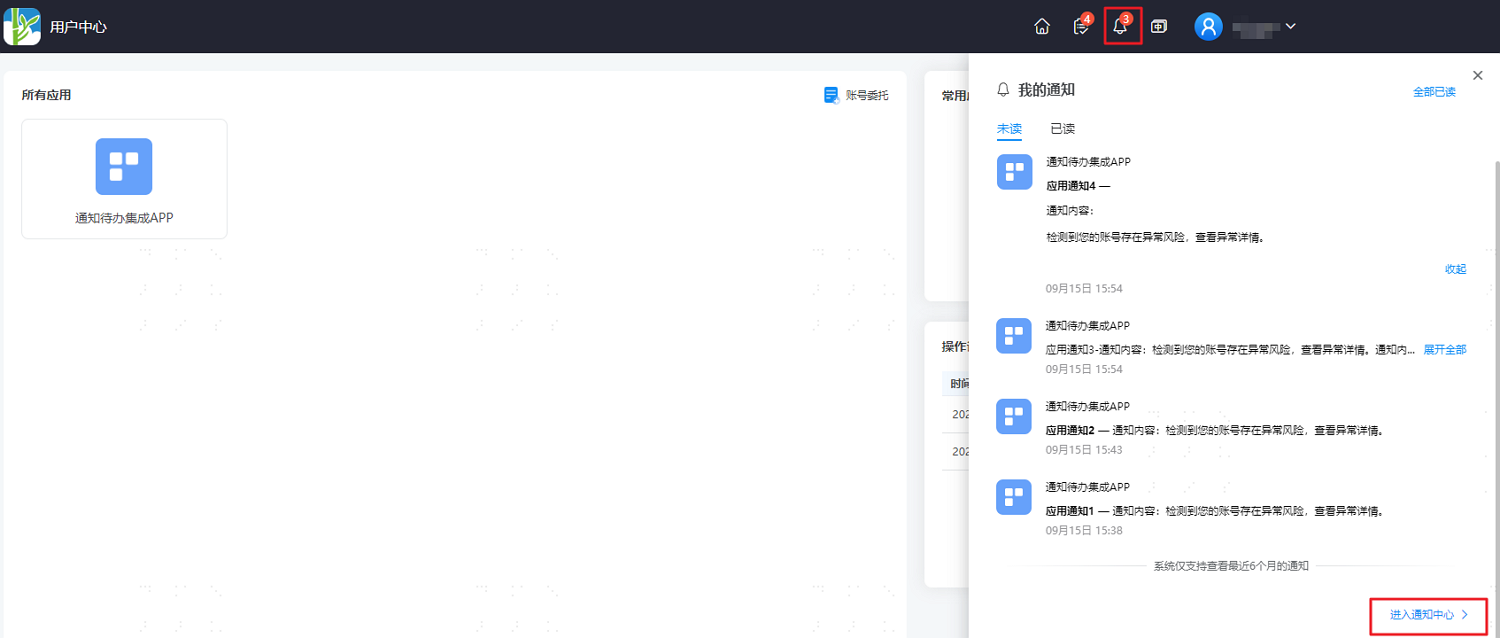The height and width of the screenshot is (638, 1500).
Task: Switch to the 已读 tab
Action: (x=1062, y=129)
